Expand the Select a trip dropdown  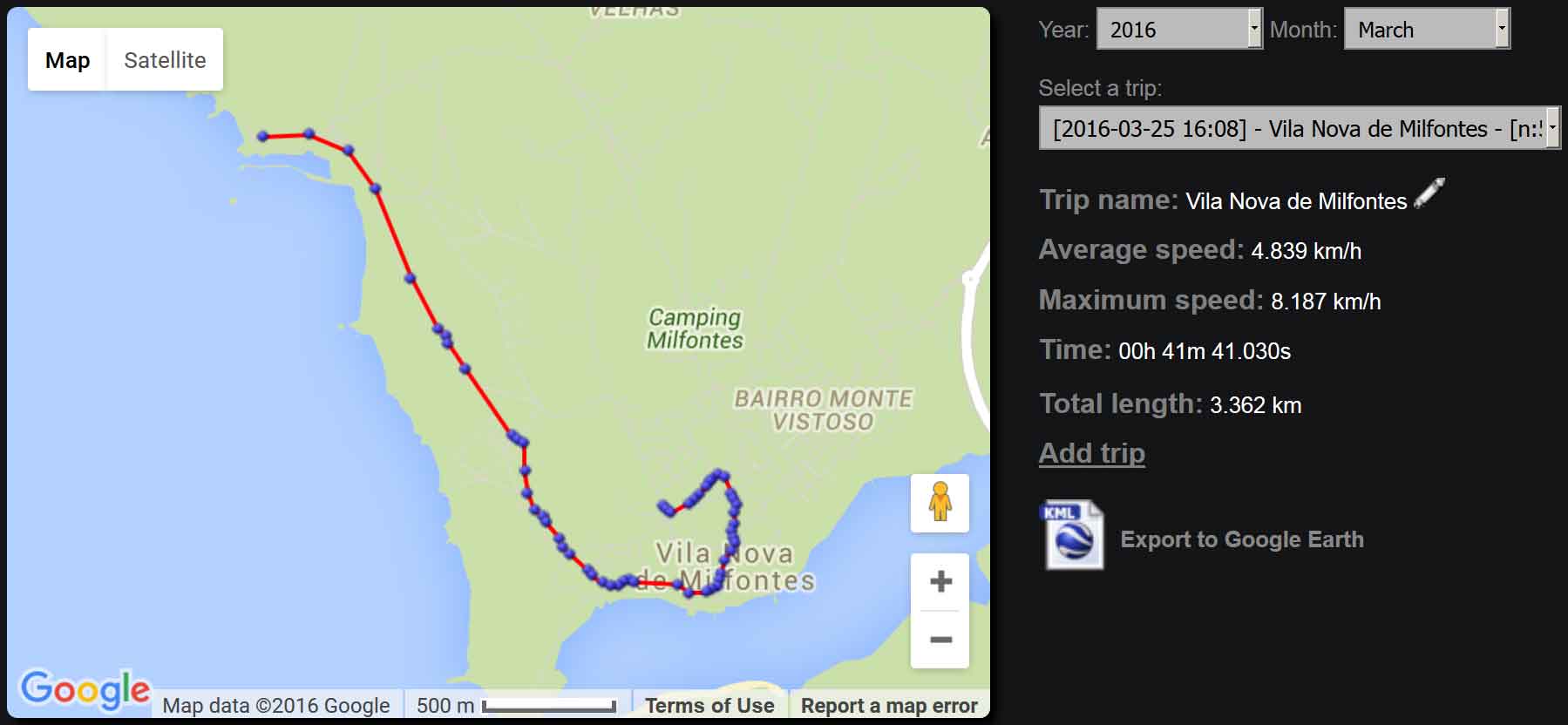pyautogui.click(x=1300, y=128)
